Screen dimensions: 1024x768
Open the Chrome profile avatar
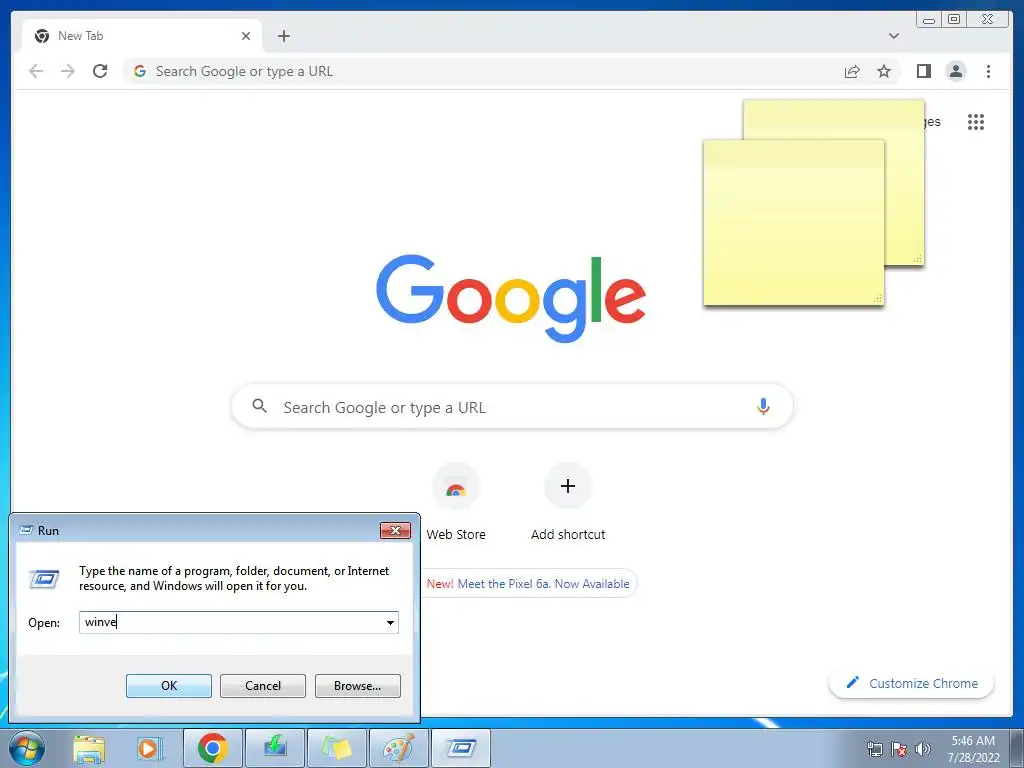955,71
